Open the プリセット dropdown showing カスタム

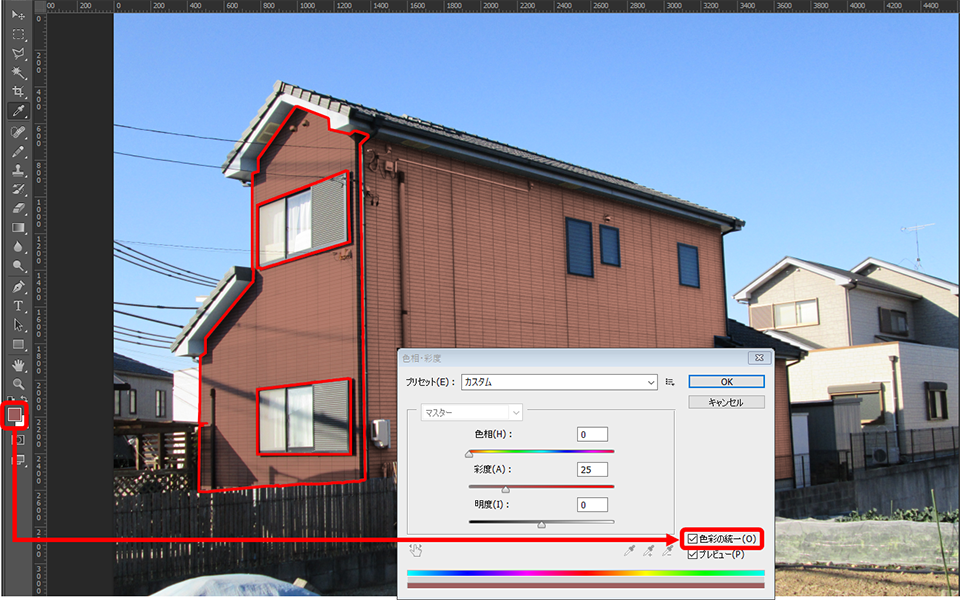coord(559,382)
